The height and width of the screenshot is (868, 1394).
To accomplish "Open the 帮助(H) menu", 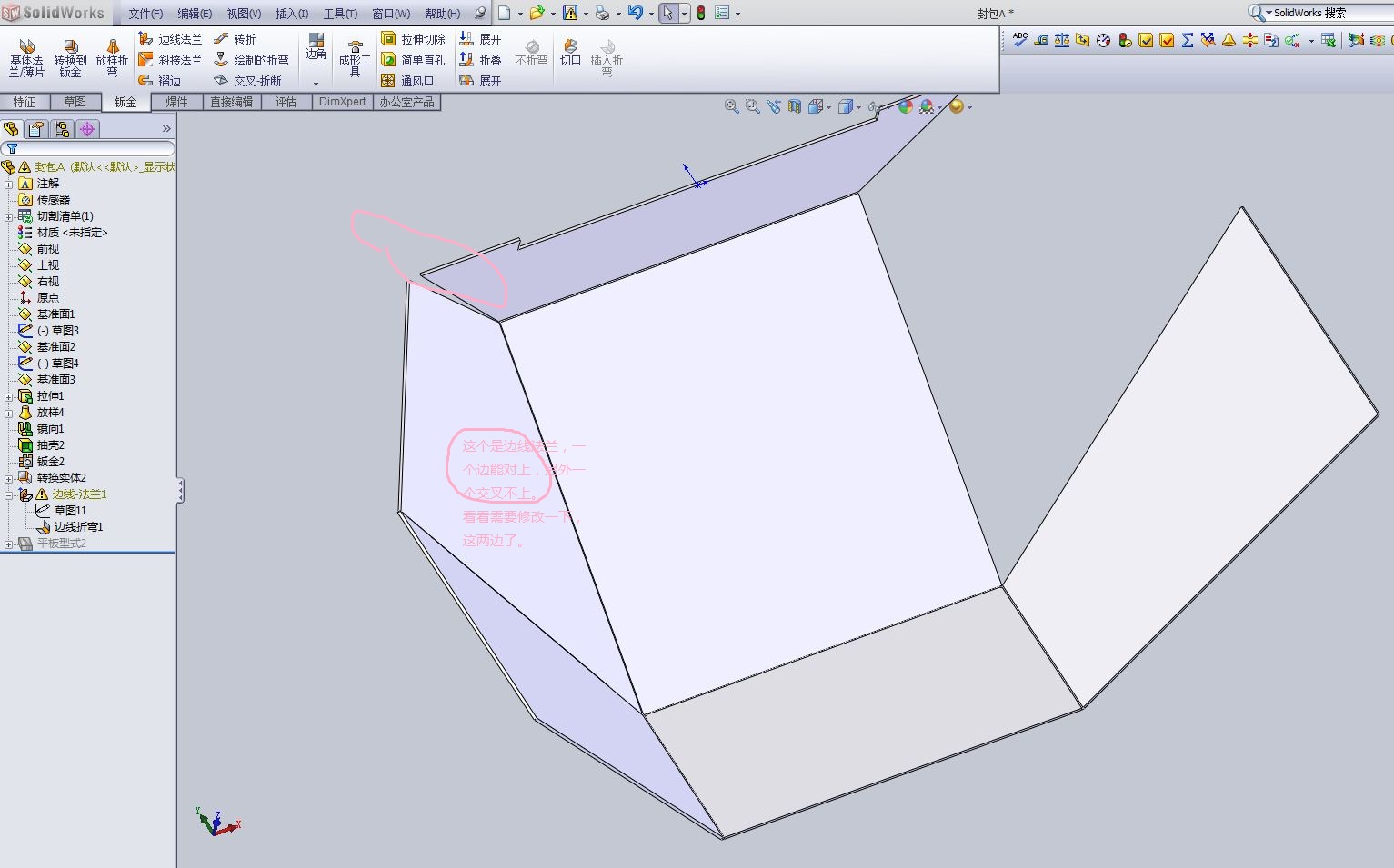I will [442, 14].
